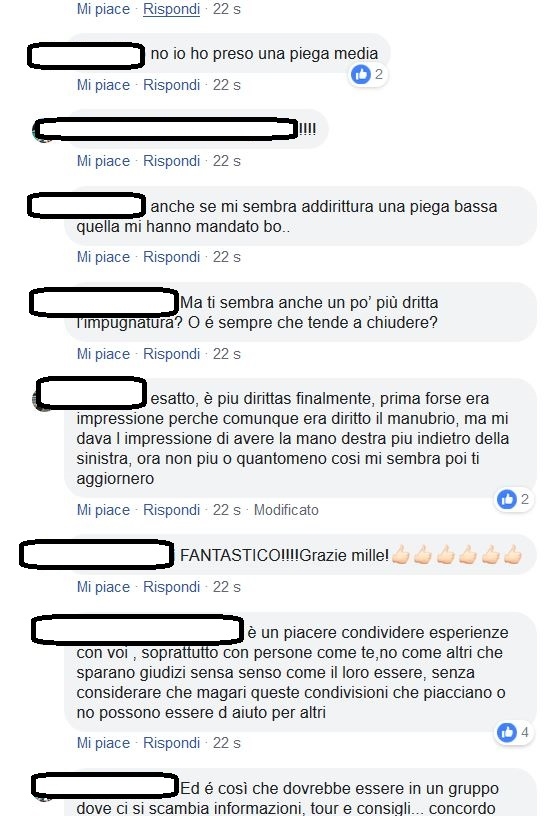Click Rispondi under 'quella mi hanno mandato bo..'

tap(171, 257)
